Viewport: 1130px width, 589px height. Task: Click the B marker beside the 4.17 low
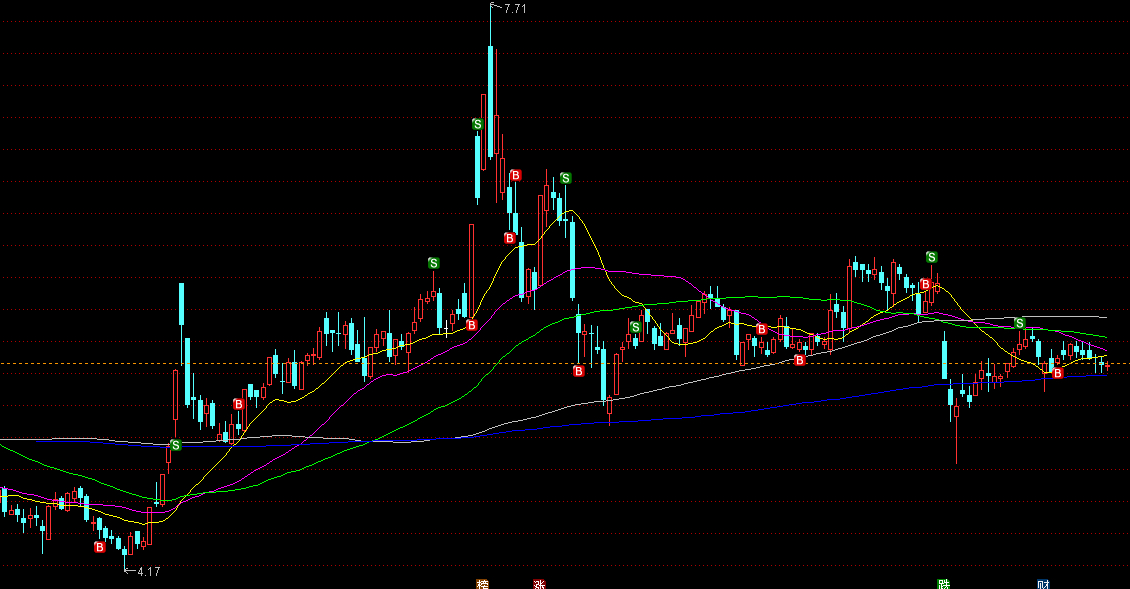click(99, 547)
